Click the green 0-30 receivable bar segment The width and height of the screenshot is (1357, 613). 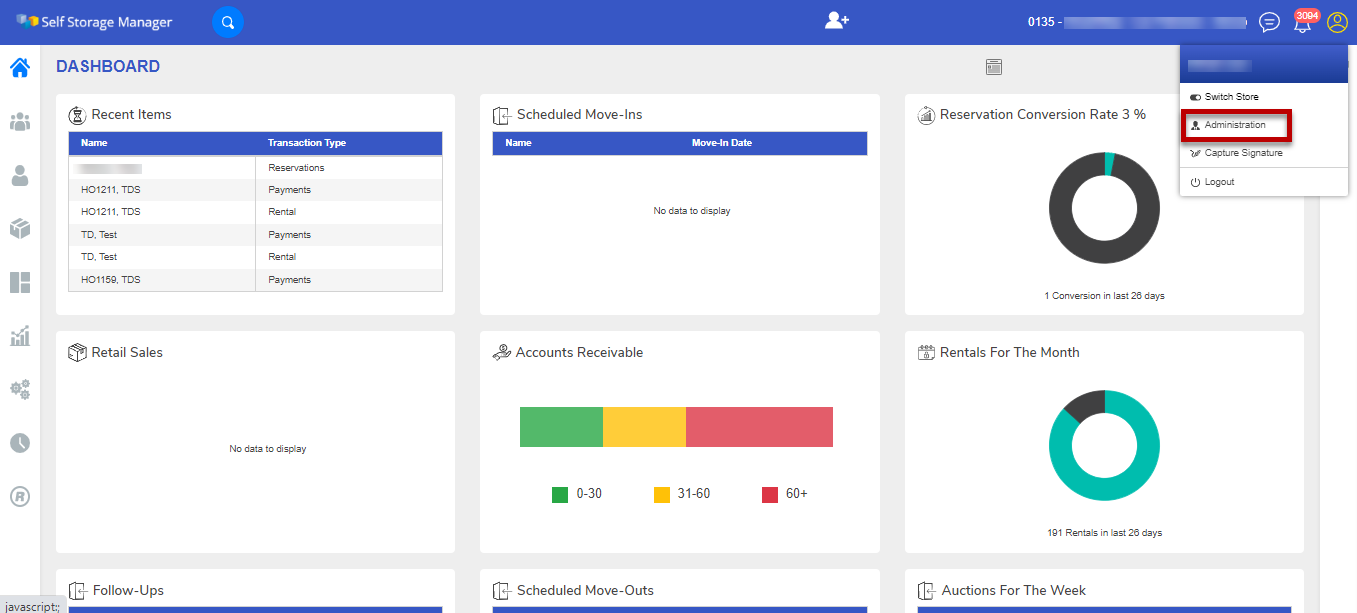(561, 427)
